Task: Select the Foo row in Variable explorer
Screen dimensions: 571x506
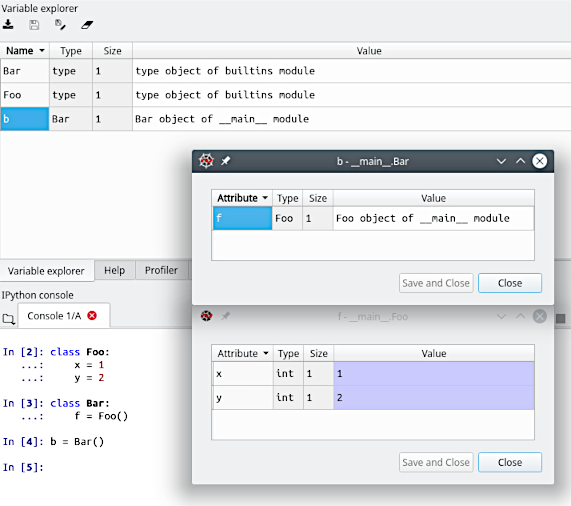Action: (x=286, y=95)
